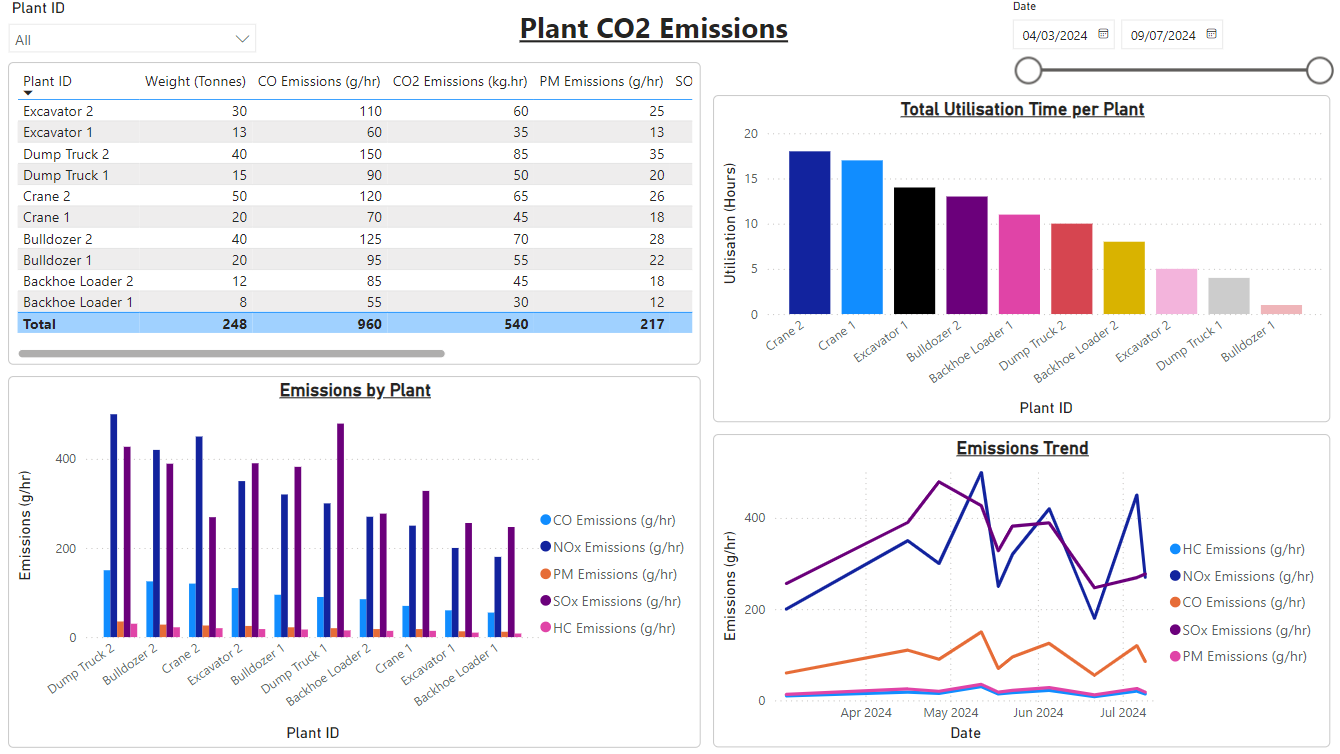Click the right handle of the date slider
This screenshot has height=754, width=1340.
coord(1320,70)
